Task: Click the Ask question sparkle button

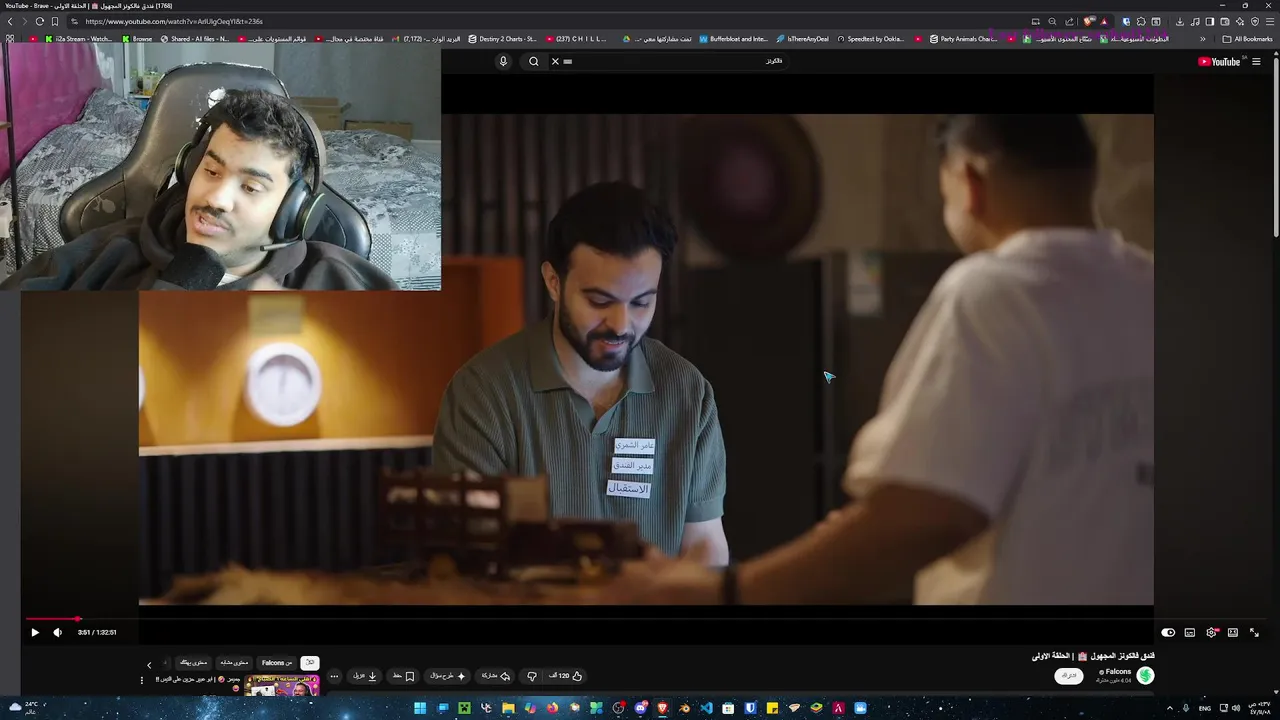Action: (447, 676)
